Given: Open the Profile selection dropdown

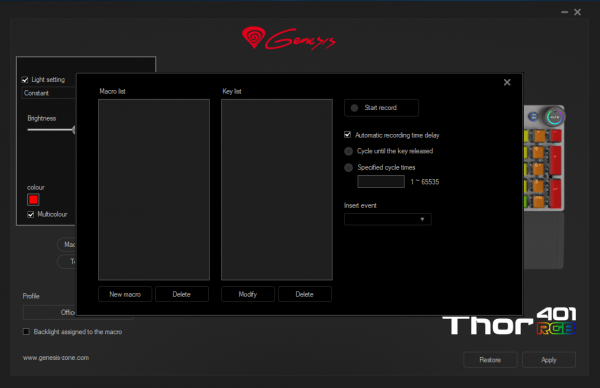Looking at the screenshot, I should coord(50,312).
